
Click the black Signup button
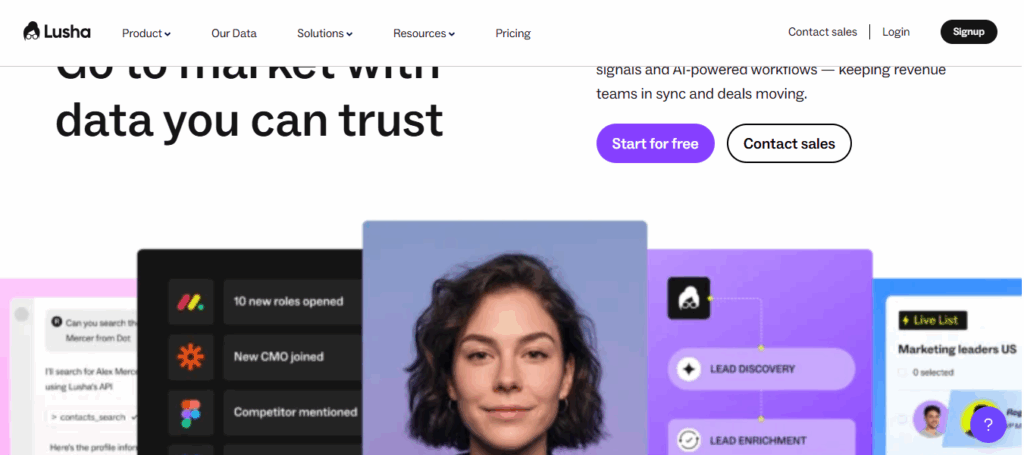968,32
